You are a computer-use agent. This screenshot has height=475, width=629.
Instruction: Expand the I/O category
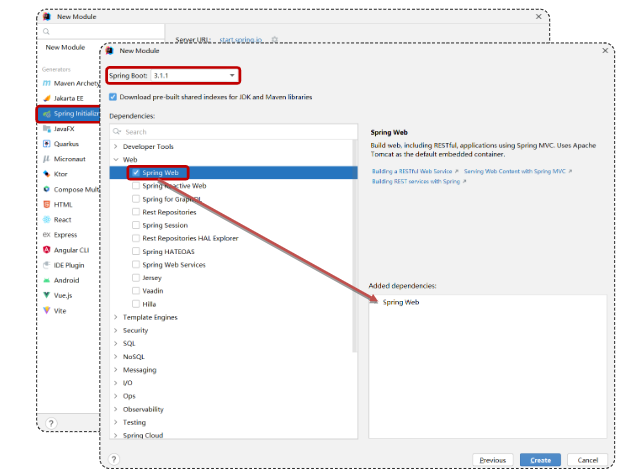[x=116, y=383]
